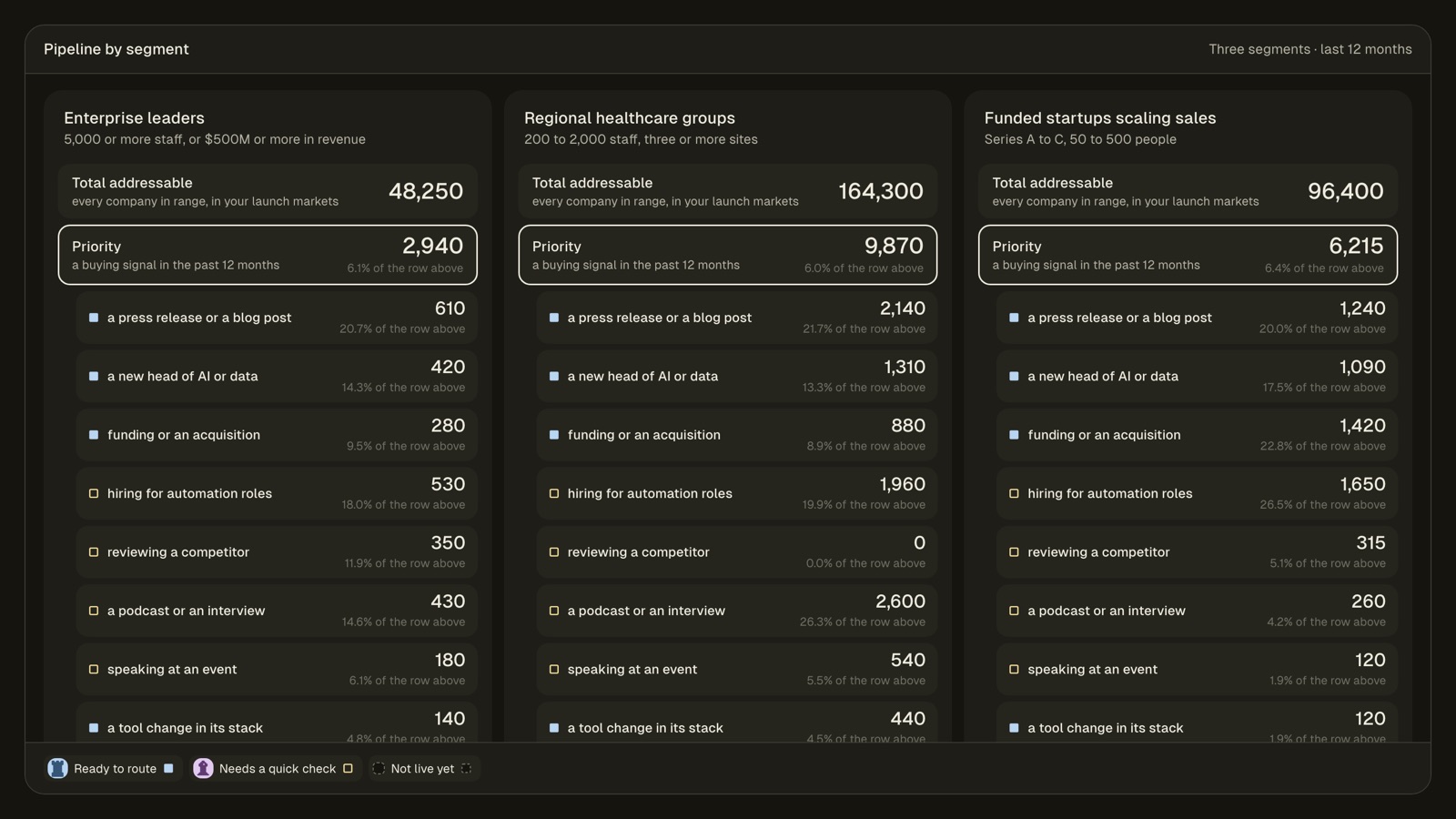Click the 'Series A to C' Startups subtitle

(1080, 139)
